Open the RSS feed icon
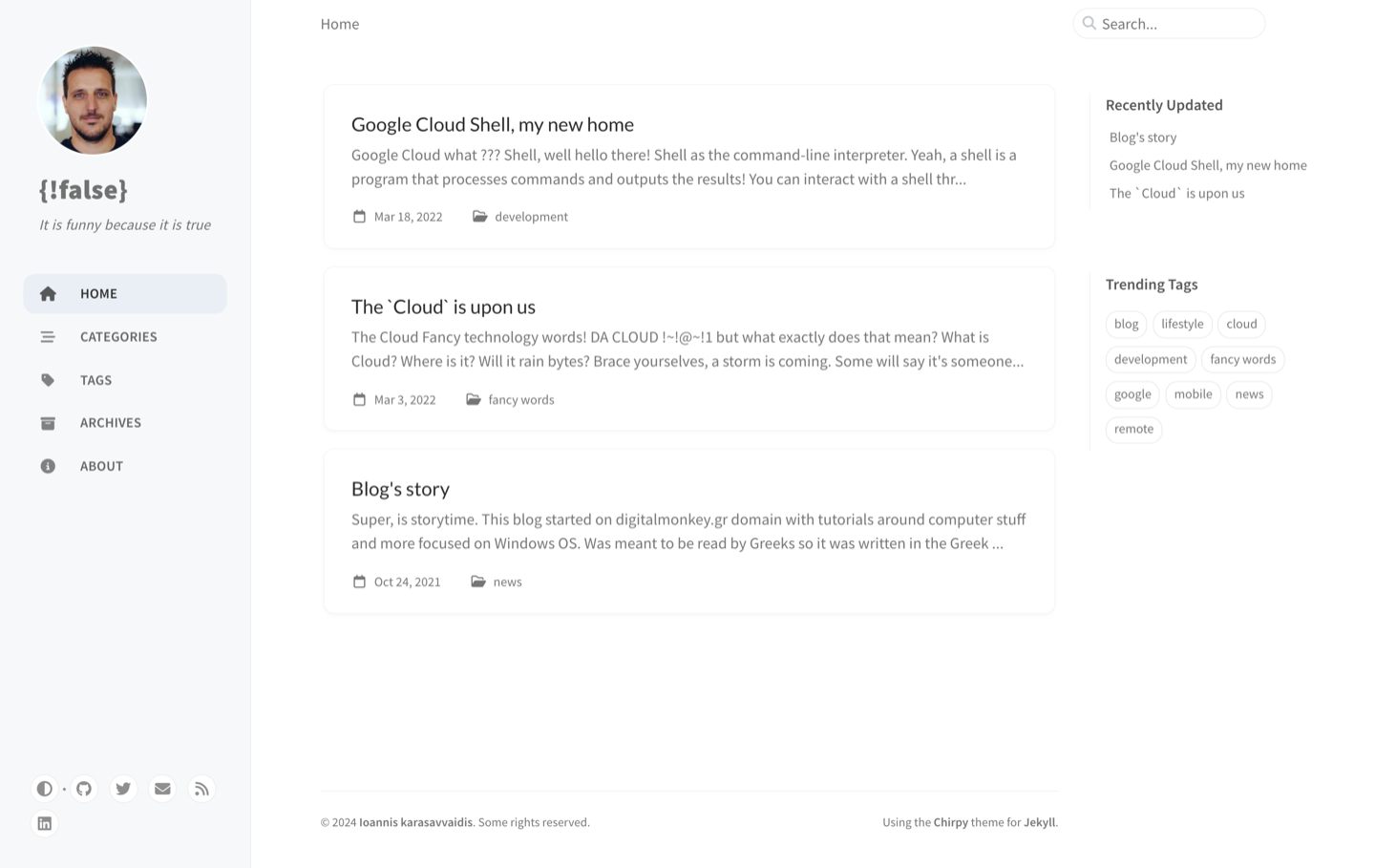The width and height of the screenshot is (1375, 868). 201,789
